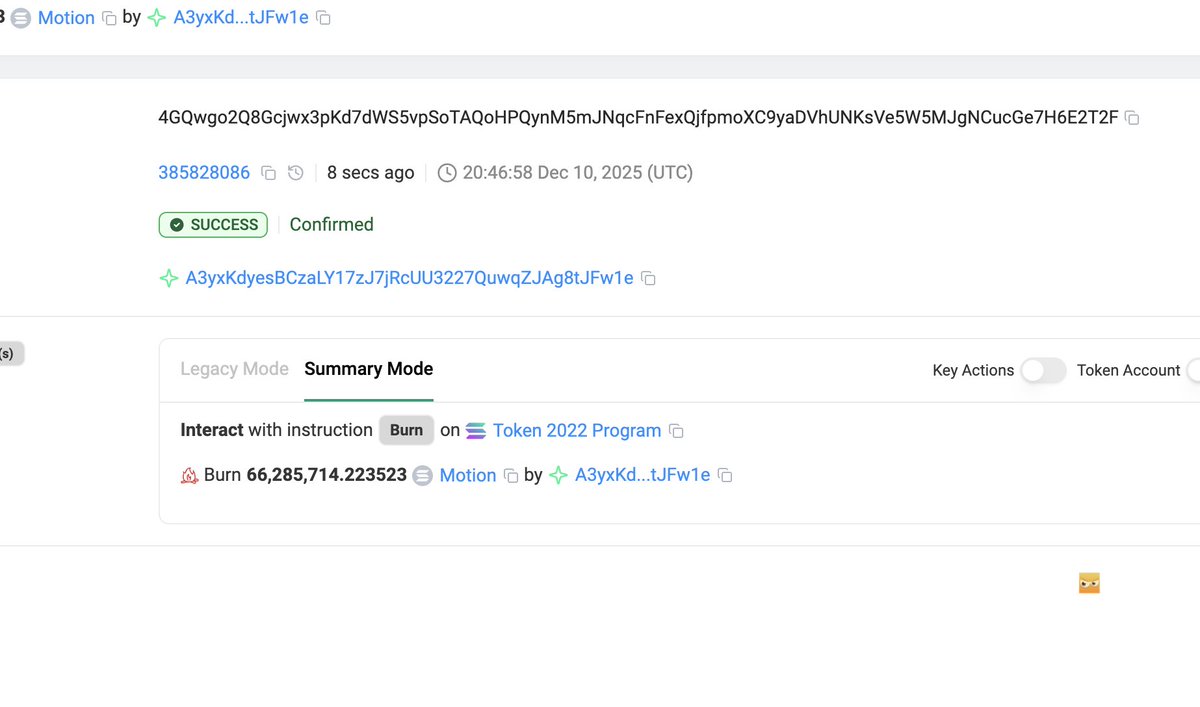
Task: Open A3yxKd...tJFw1e link in top header
Action: [241, 18]
